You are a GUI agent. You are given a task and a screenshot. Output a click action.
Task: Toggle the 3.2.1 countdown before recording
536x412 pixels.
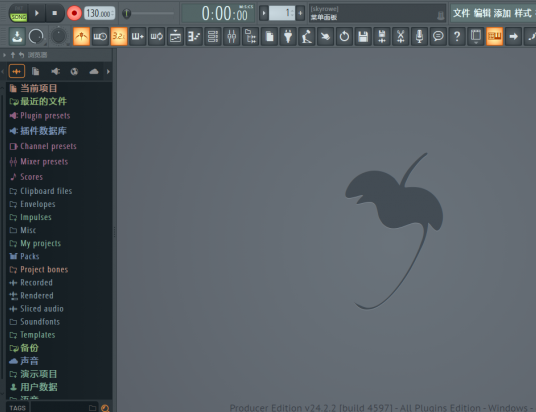pos(119,36)
